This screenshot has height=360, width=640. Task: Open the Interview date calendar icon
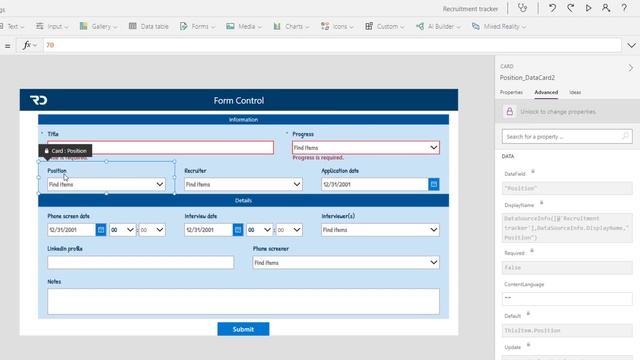(x=238, y=230)
